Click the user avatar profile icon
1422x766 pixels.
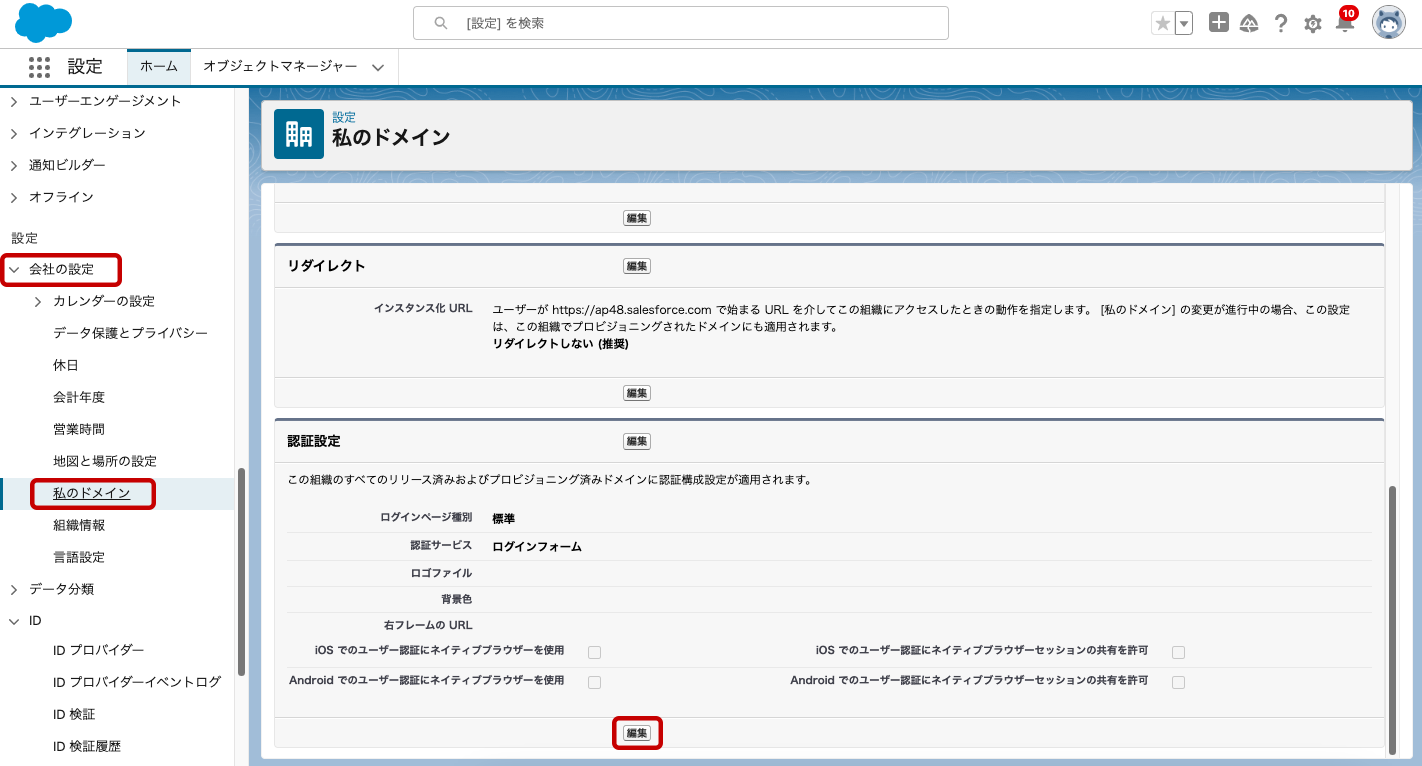1388,23
